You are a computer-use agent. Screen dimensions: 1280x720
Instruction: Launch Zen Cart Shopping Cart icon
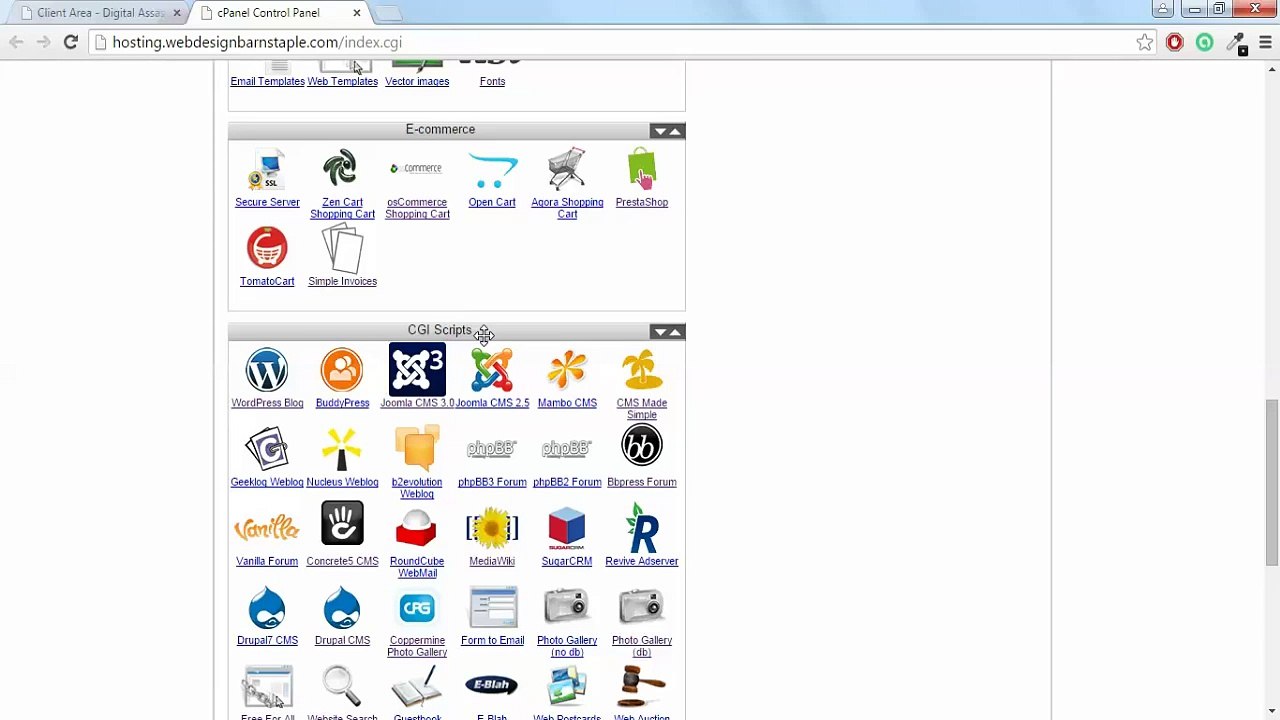(342, 169)
